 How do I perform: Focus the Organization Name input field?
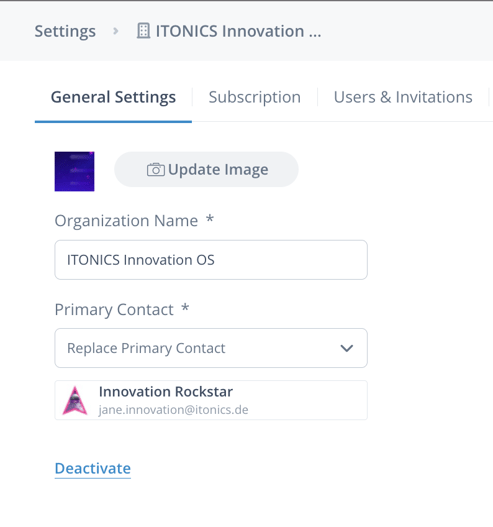tap(211, 260)
